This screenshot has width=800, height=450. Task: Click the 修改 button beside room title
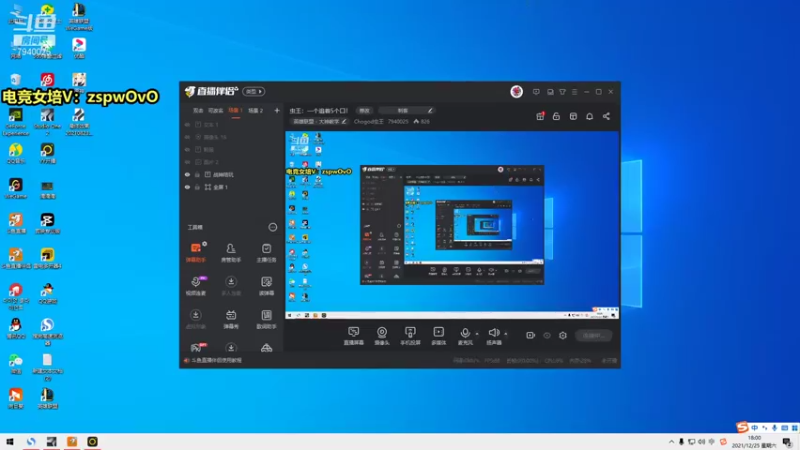(x=364, y=111)
